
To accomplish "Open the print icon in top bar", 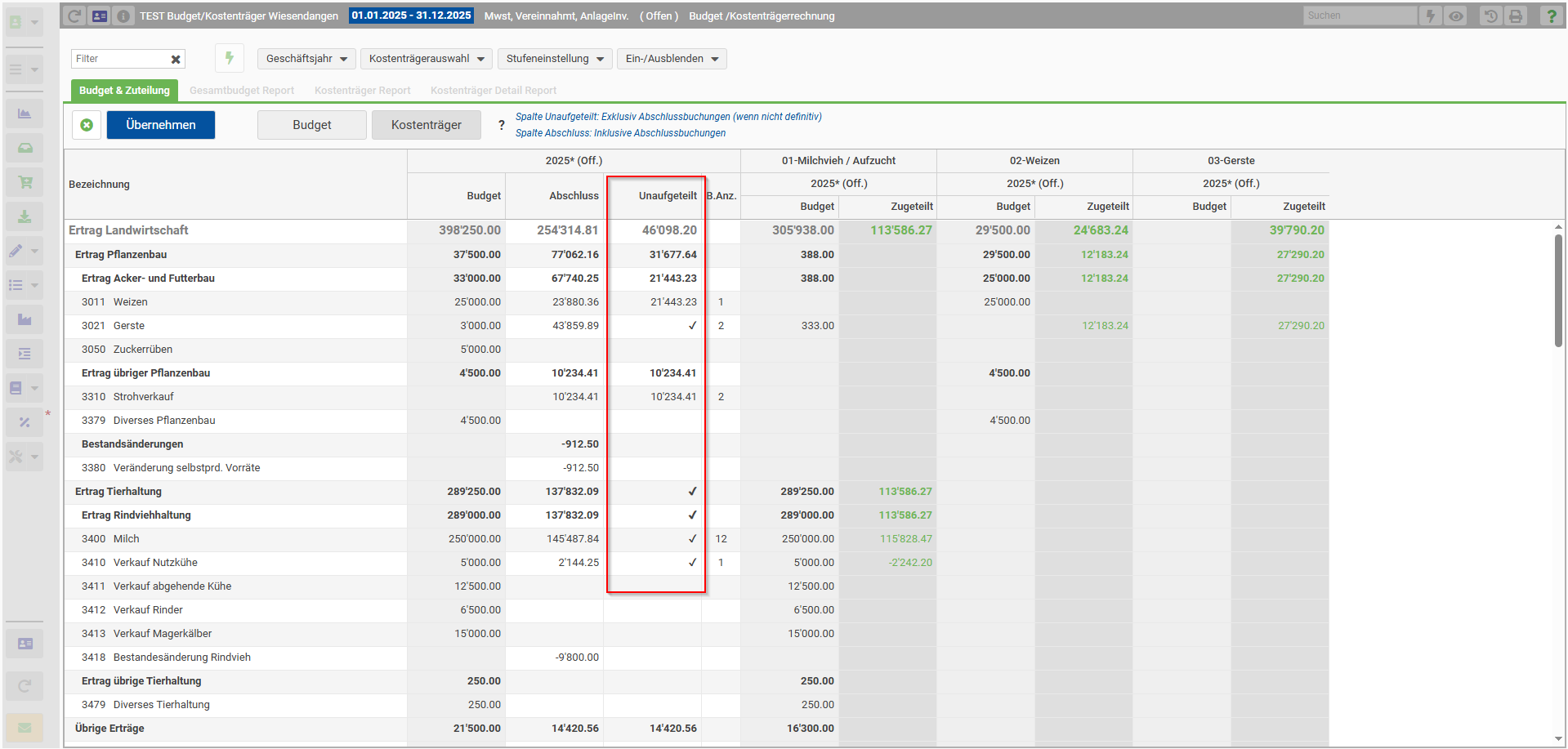I will [1516, 16].
